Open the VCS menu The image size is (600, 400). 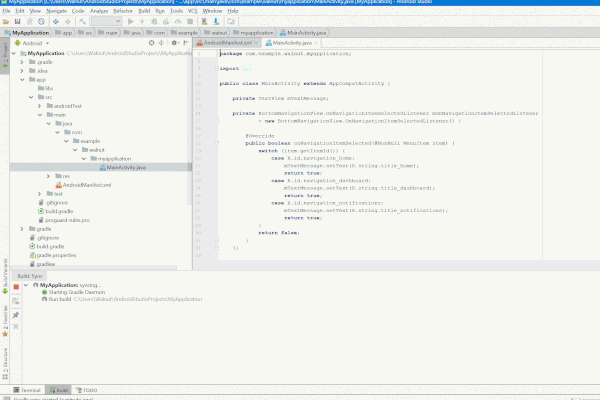[x=192, y=11]
